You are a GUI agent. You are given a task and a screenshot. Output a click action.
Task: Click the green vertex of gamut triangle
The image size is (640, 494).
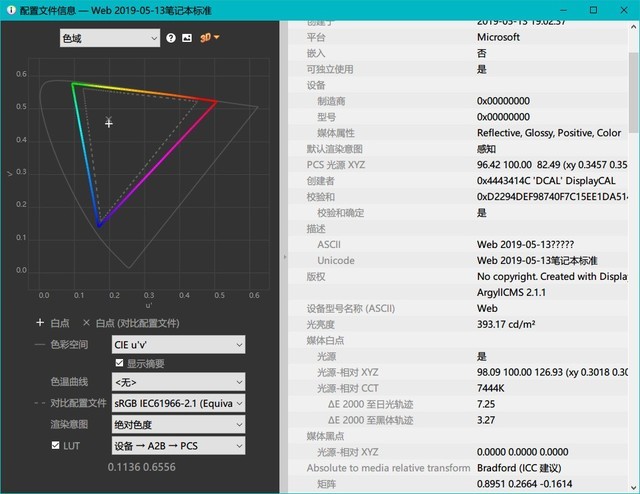(x=73, y=84)
